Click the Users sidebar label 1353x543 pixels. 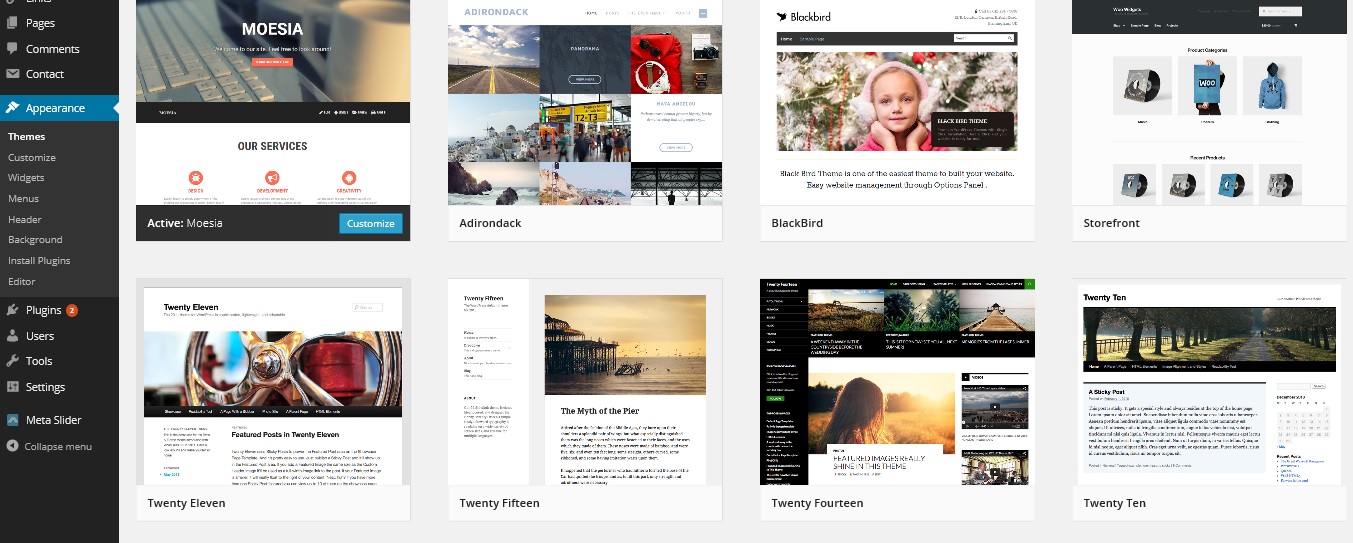click(x=40, y=336)
